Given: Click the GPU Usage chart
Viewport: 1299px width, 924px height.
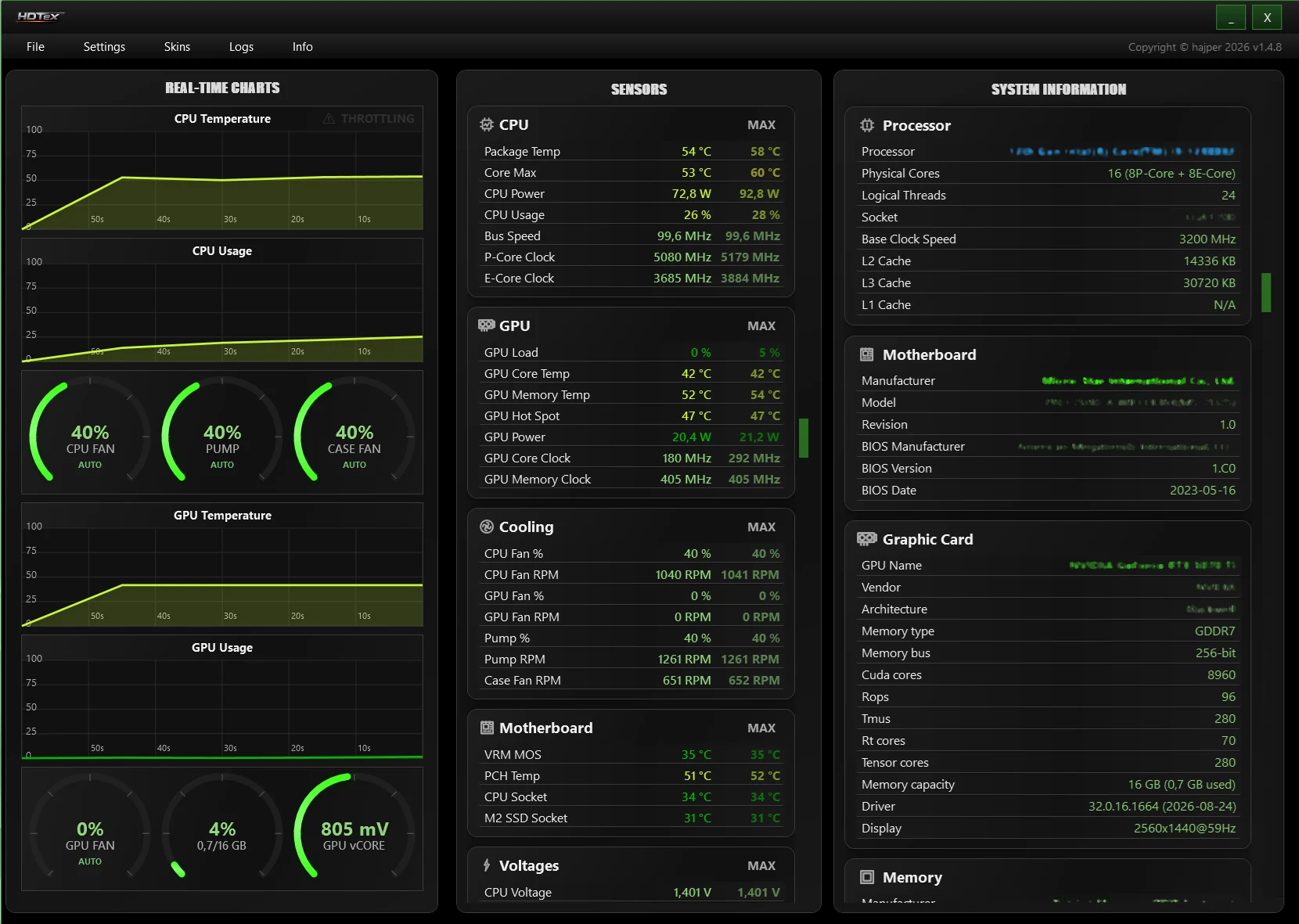Looking at the screenshot, I should point(222,697).
